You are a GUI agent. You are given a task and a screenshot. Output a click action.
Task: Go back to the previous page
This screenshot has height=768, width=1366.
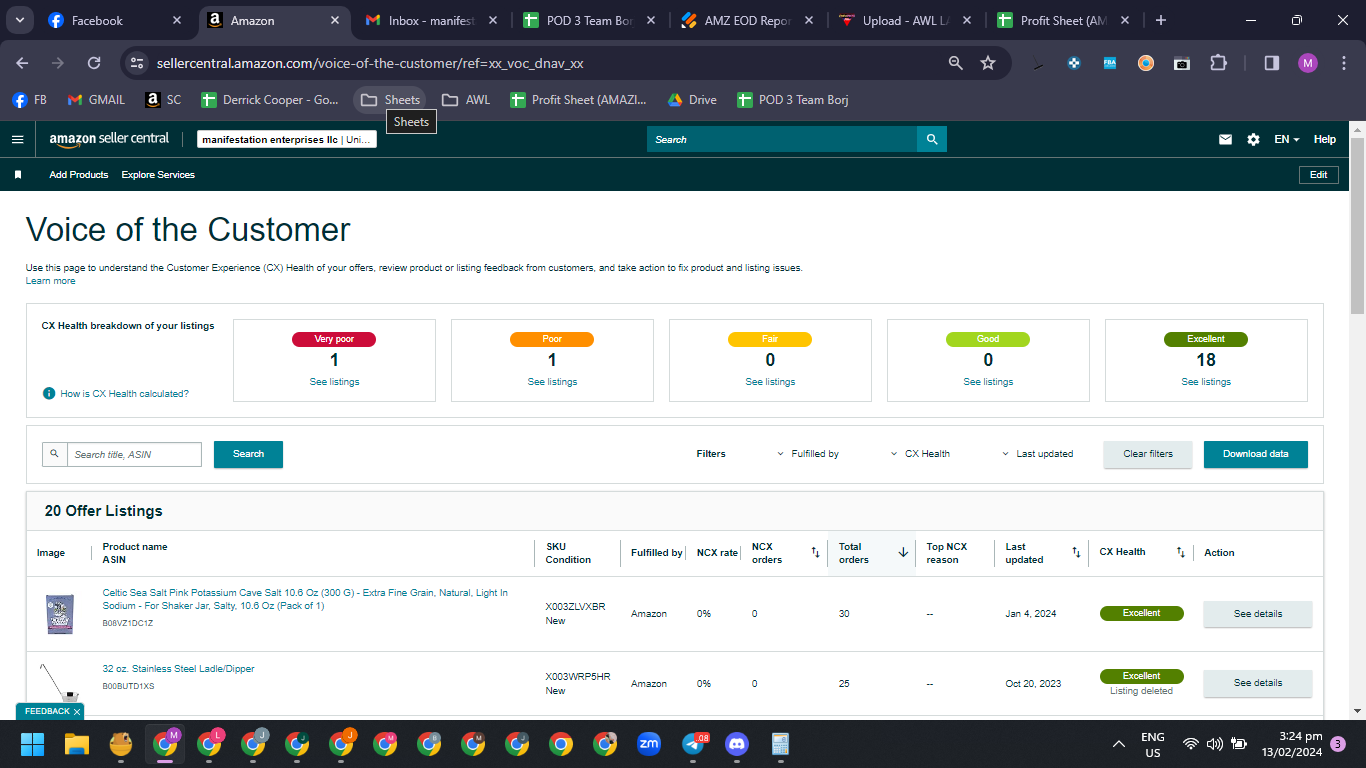click(x=22, y=63)
